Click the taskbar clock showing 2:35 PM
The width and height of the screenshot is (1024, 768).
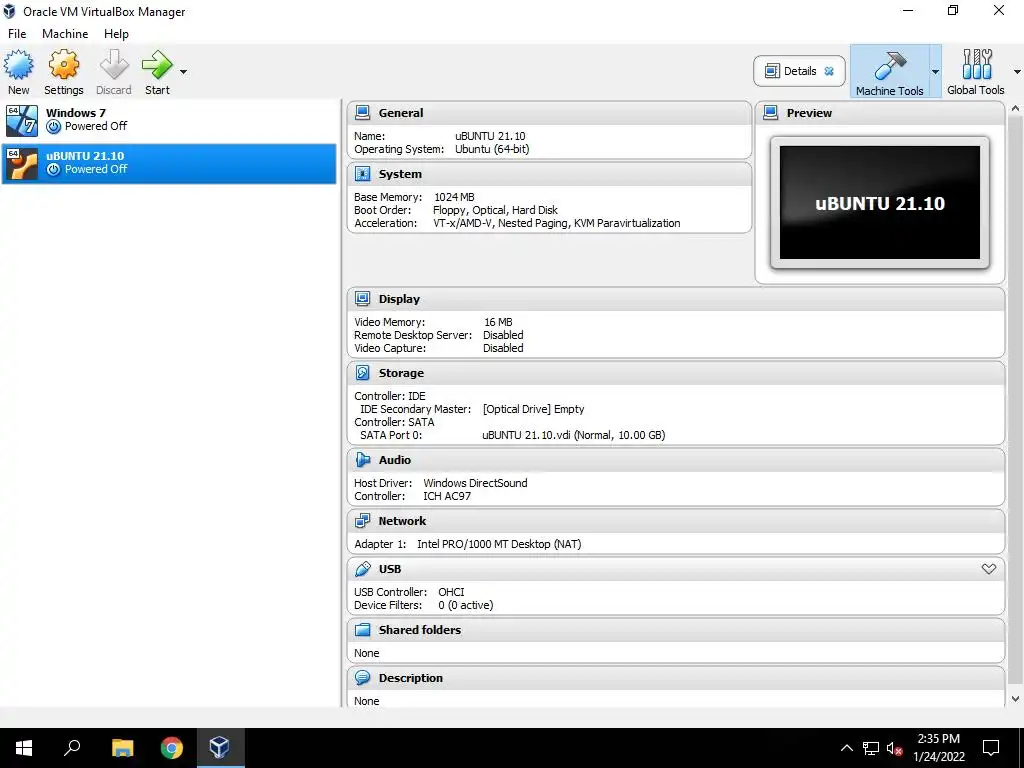pos(938,748)
